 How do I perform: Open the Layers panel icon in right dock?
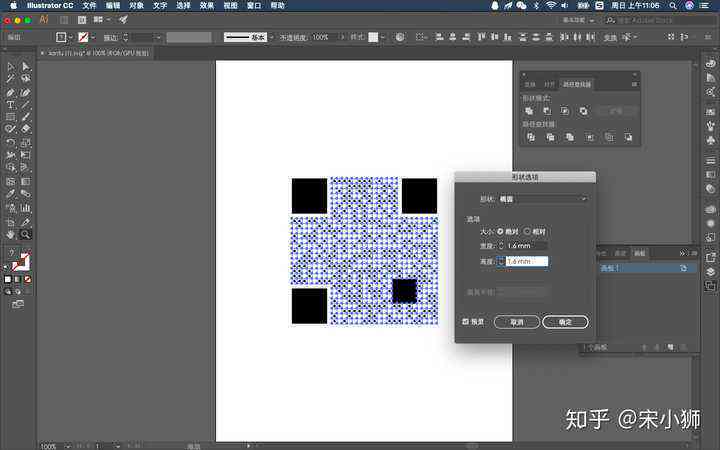pos(711,271)
